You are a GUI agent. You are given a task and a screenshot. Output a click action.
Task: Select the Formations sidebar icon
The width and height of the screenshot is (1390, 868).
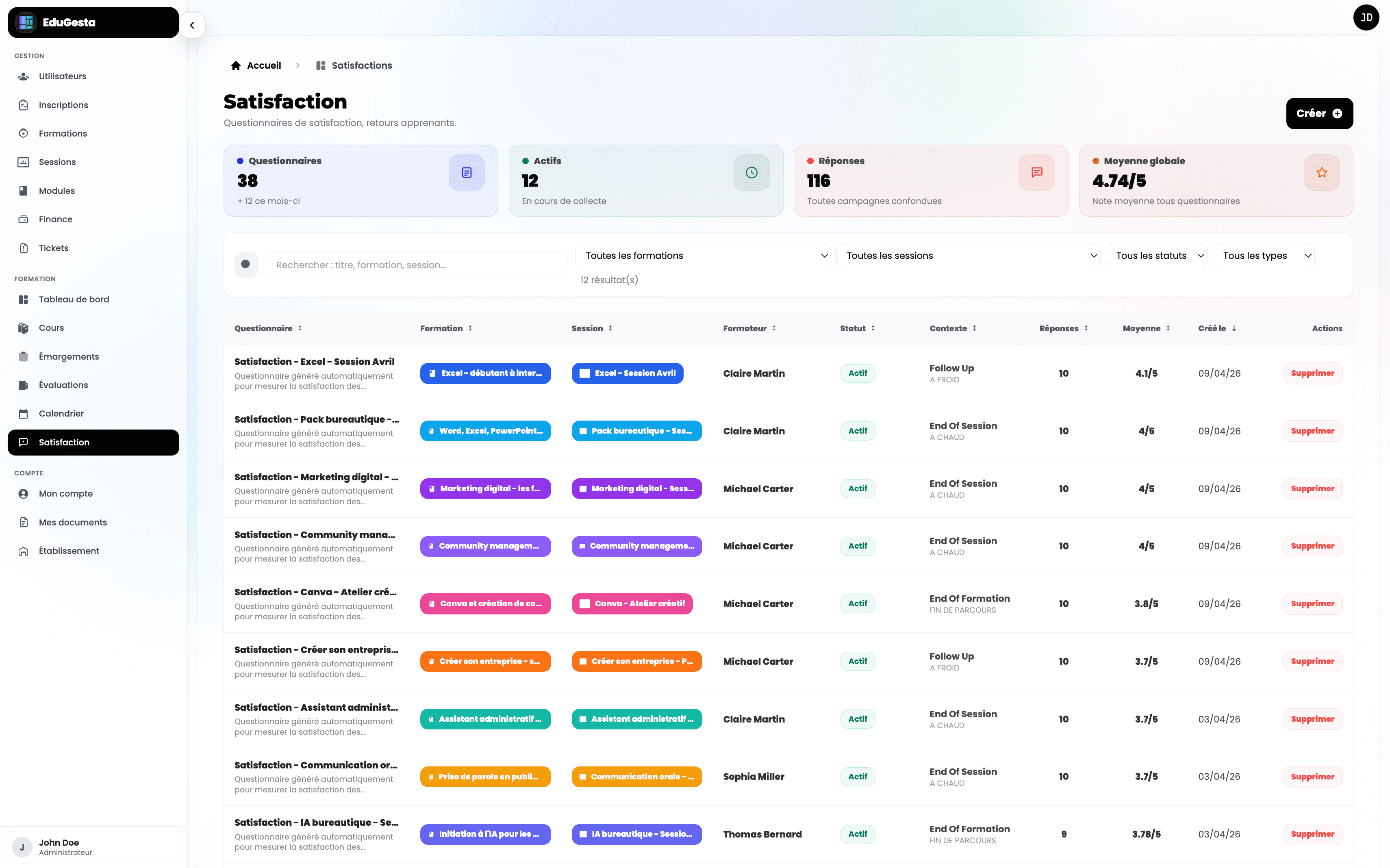coord(23,132)
